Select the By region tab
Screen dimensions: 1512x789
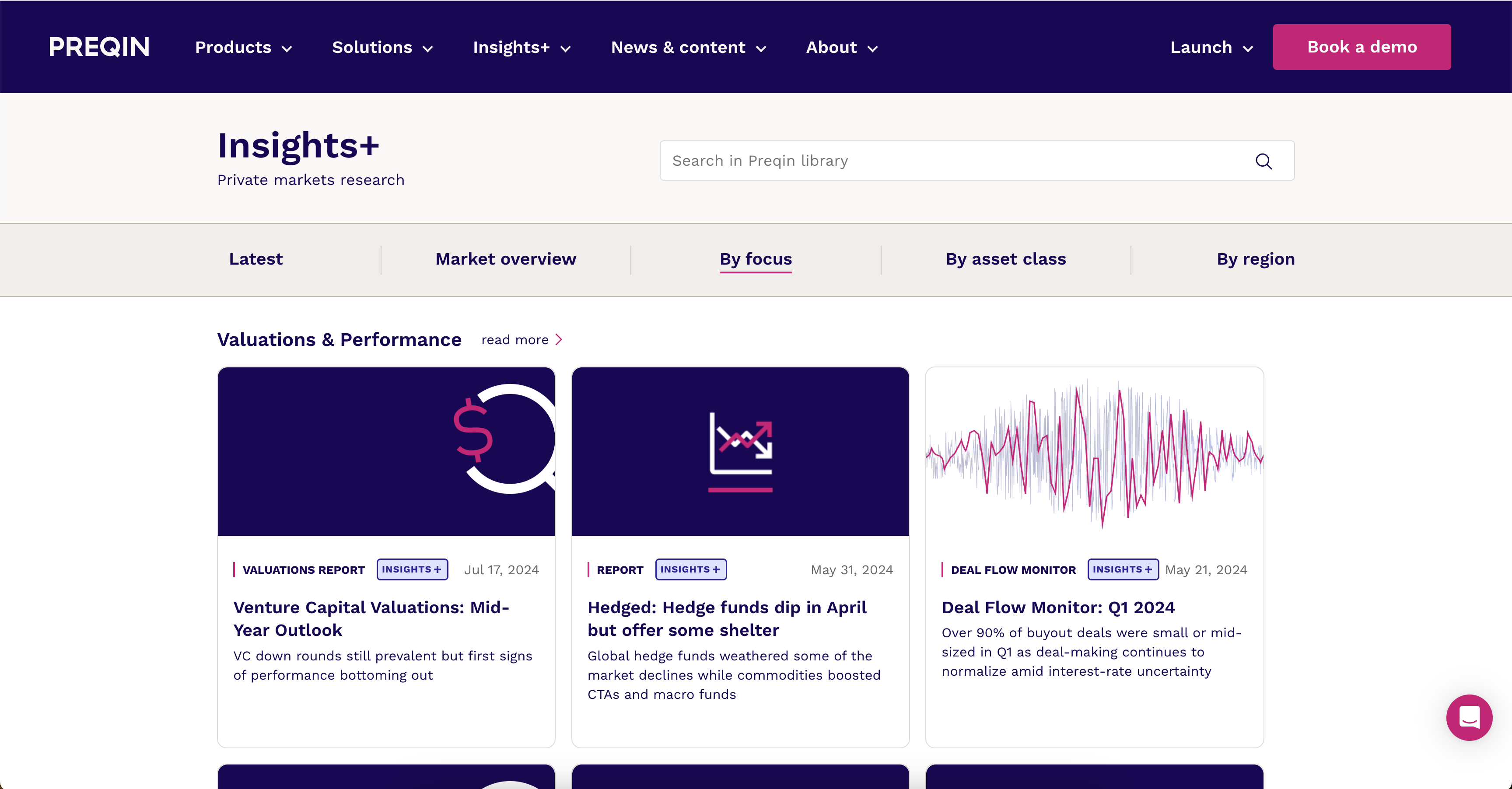(1256, 259)
